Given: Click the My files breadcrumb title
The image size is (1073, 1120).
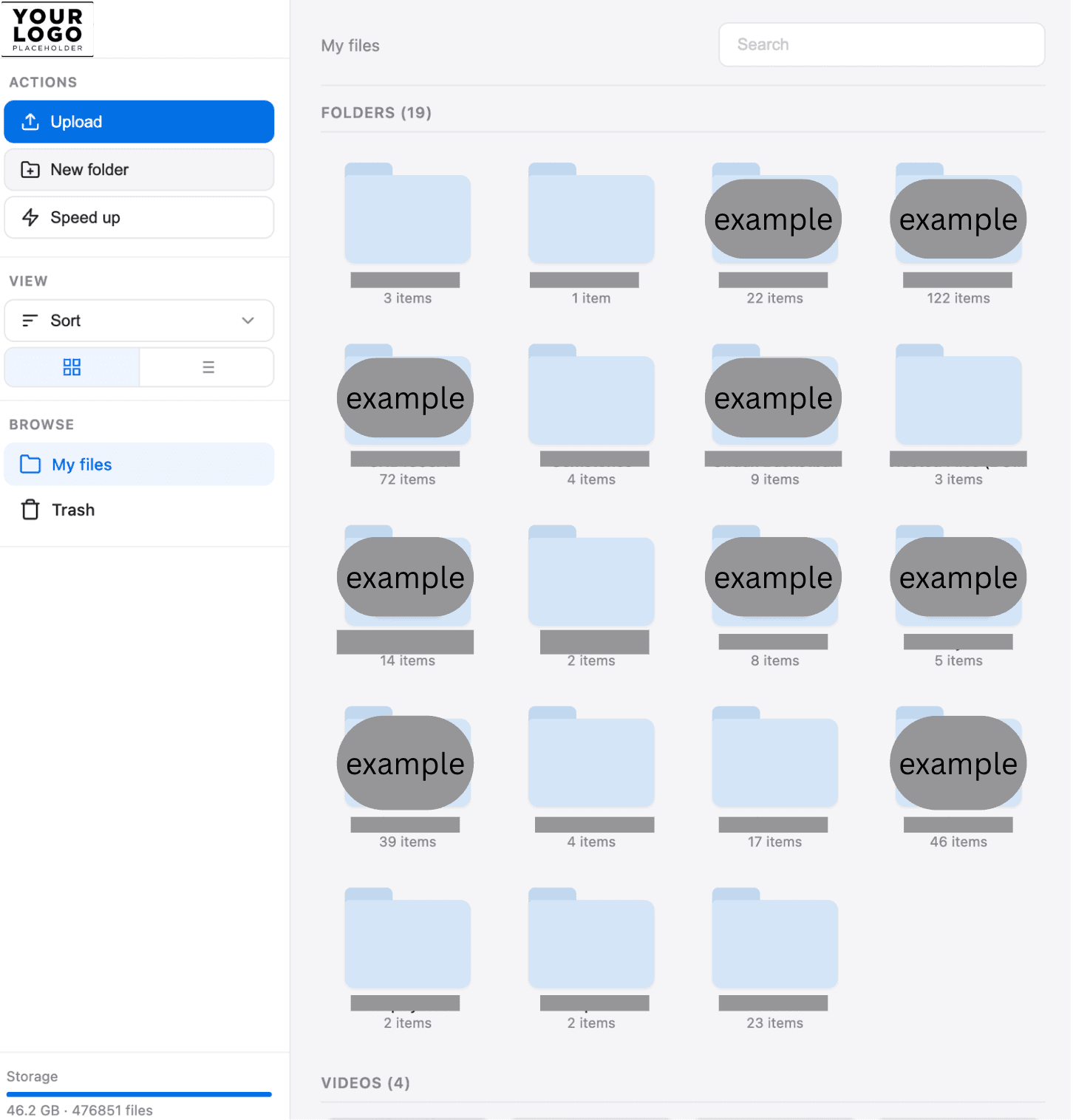Looking at the screenshot, I should pyautogui.click(x=350, y=46).
